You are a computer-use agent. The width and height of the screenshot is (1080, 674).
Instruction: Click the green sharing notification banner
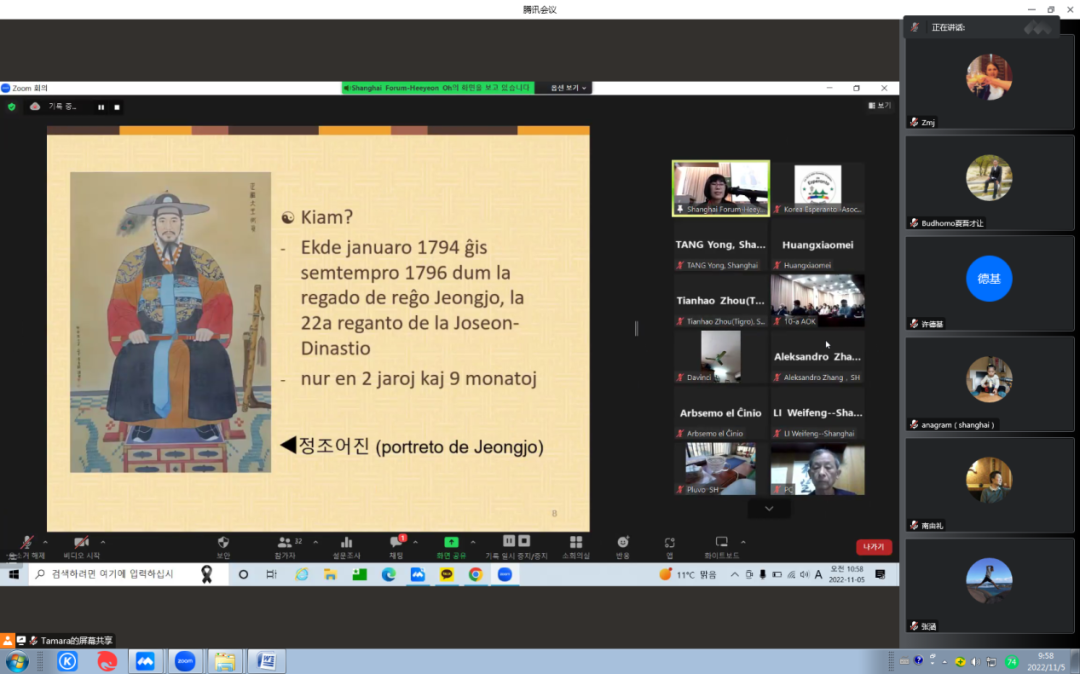[x=438, y=88]
